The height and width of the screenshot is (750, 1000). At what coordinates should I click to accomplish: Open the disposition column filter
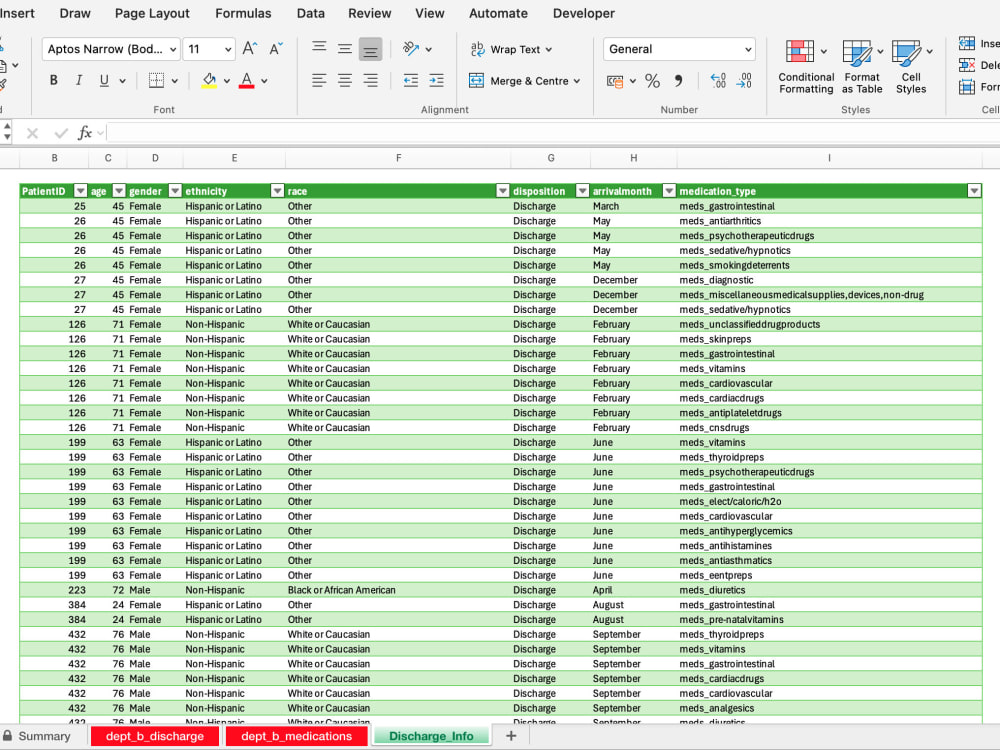point(582,191)
